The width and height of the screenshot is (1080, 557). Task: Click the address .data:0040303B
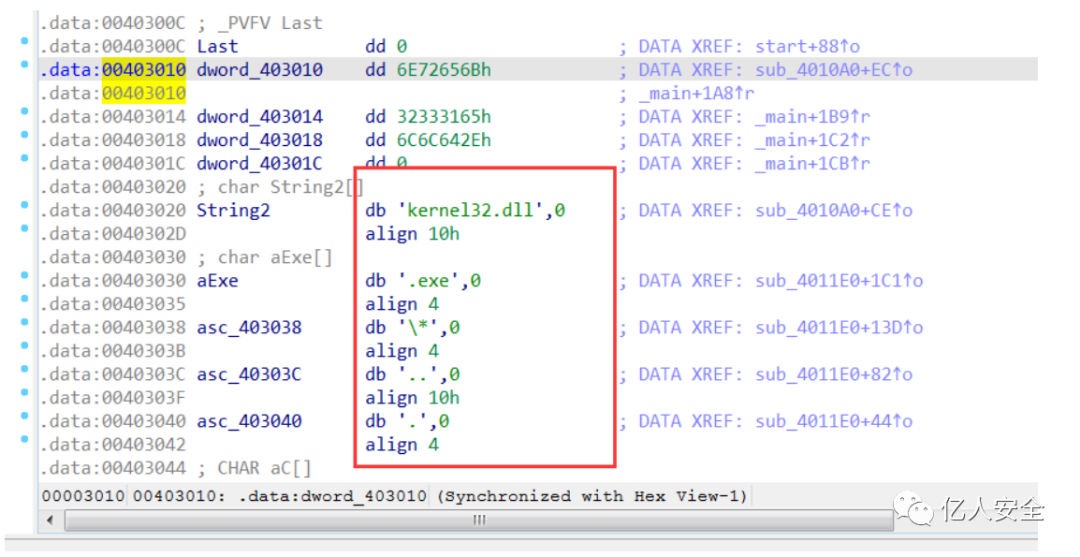[112, 350]
